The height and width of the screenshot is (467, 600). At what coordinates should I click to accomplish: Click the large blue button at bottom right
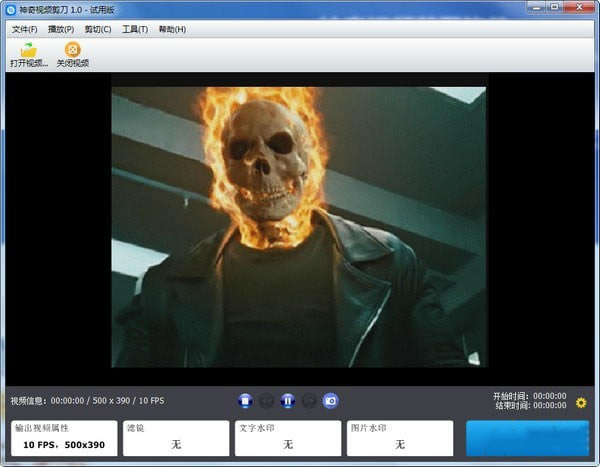527,438
